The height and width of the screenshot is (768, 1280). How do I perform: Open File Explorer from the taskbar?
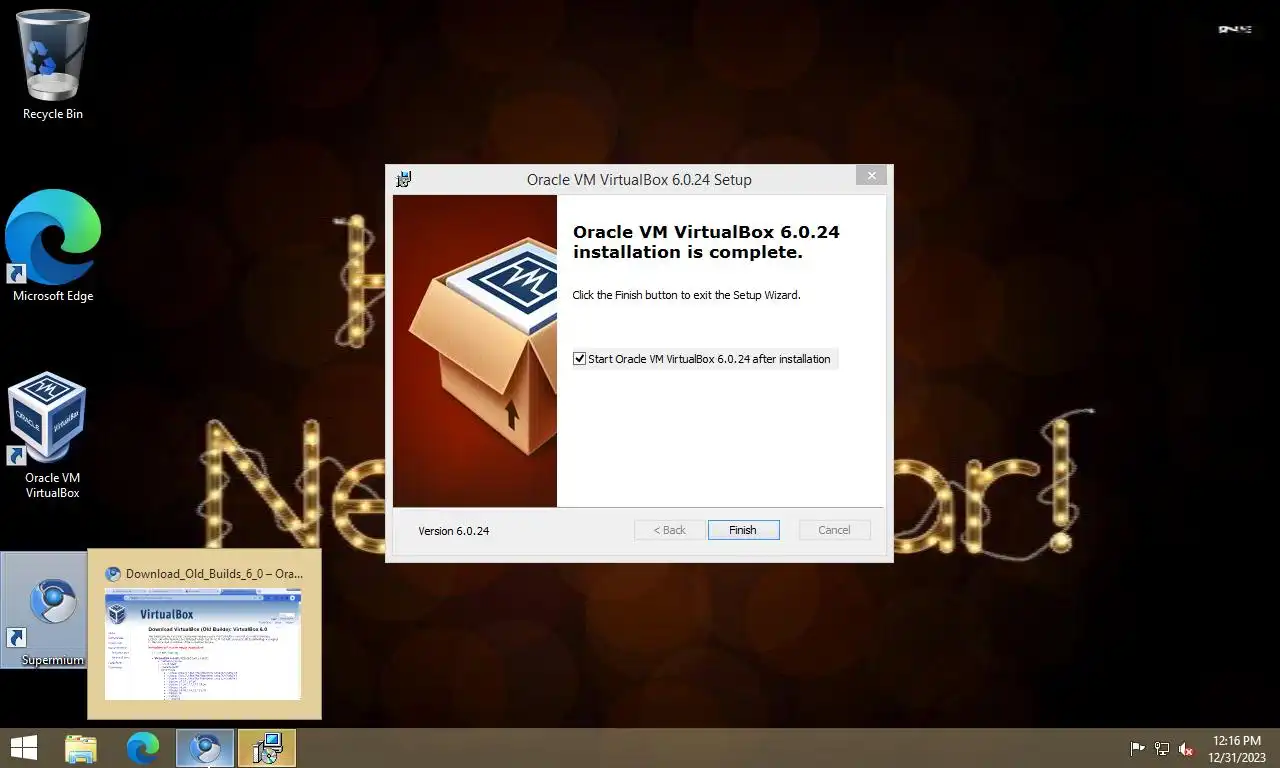[81, 748]
